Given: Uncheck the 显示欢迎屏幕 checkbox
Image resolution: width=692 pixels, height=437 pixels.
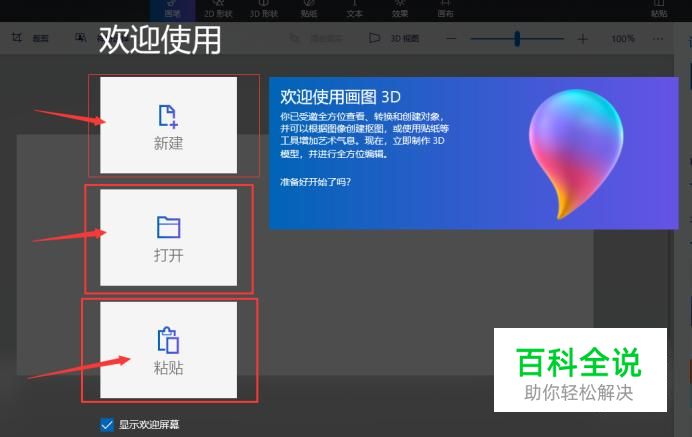Looking at the screenshot, I should [106, 425].
